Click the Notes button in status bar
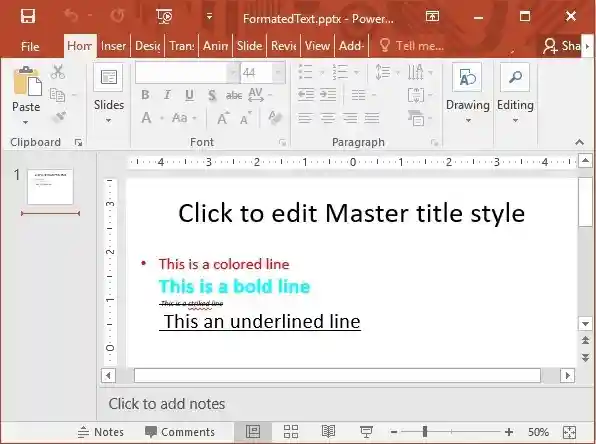596x444 pixels. [101, 432]
